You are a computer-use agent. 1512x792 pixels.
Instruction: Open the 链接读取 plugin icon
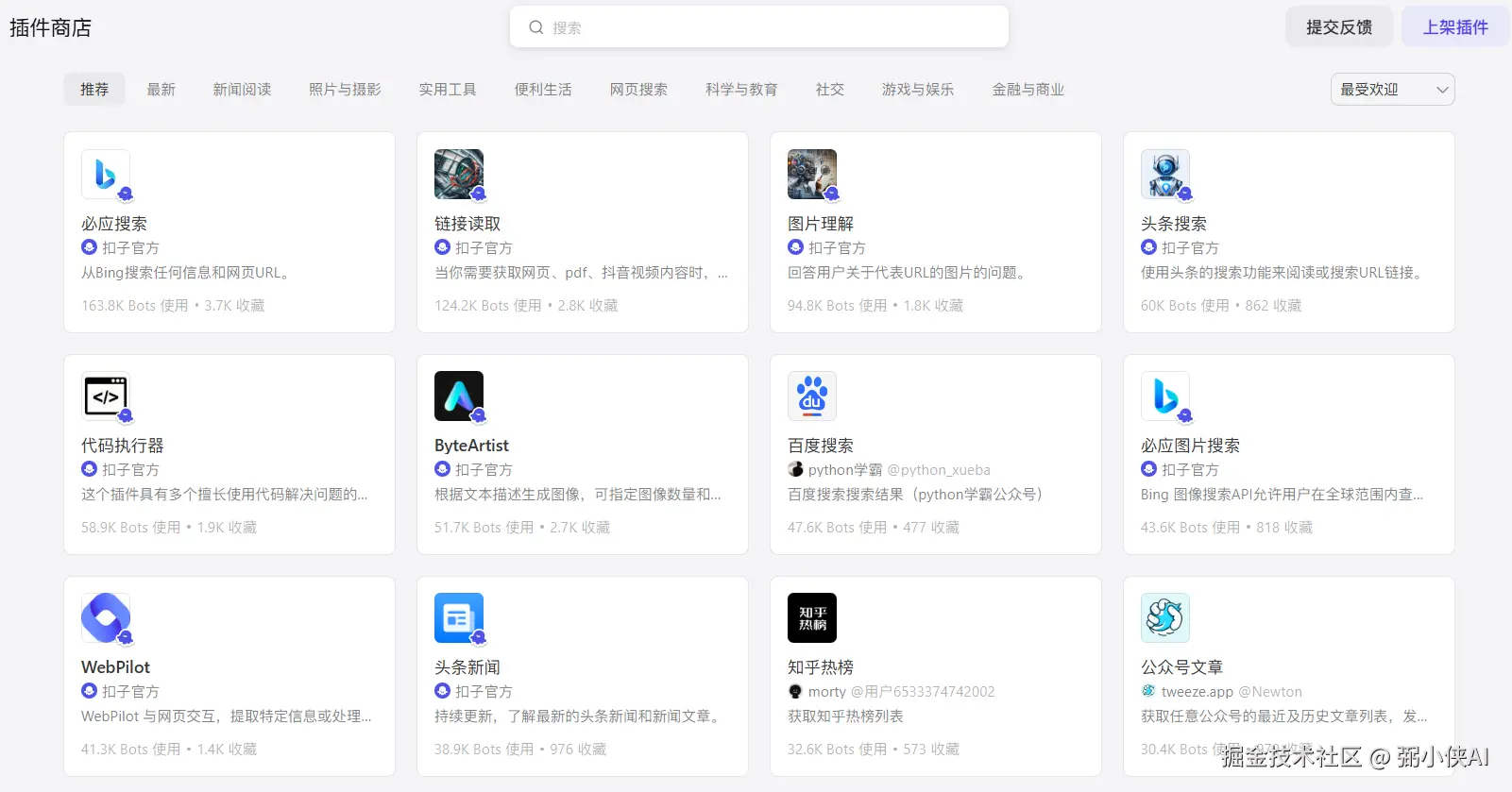coord(459,174)
